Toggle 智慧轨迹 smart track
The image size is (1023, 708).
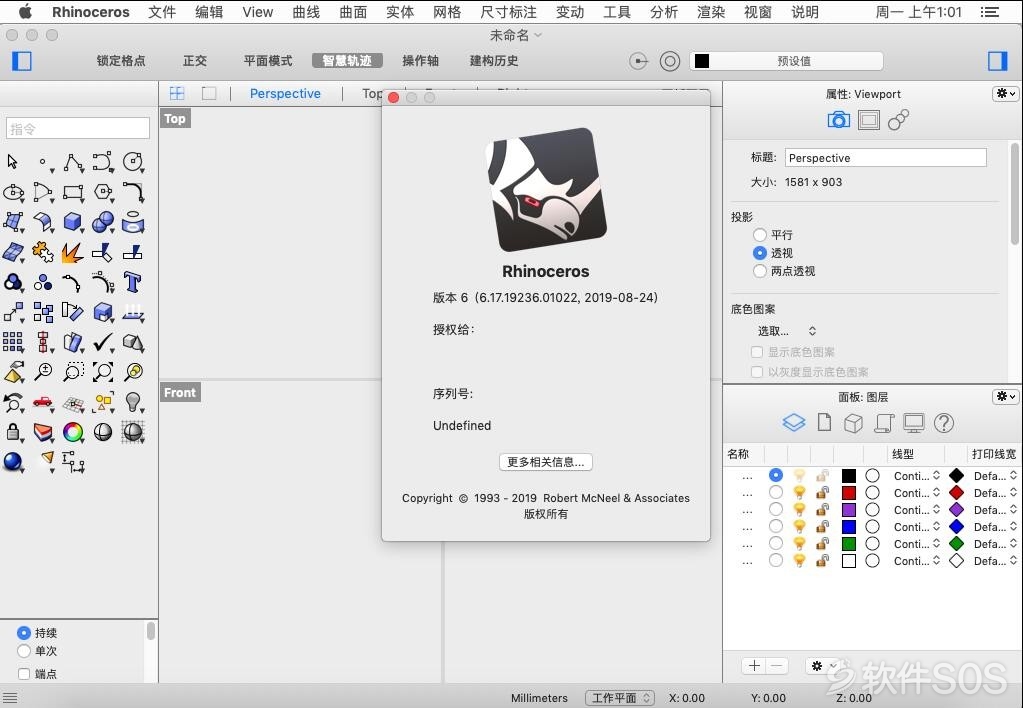point(347,61)
